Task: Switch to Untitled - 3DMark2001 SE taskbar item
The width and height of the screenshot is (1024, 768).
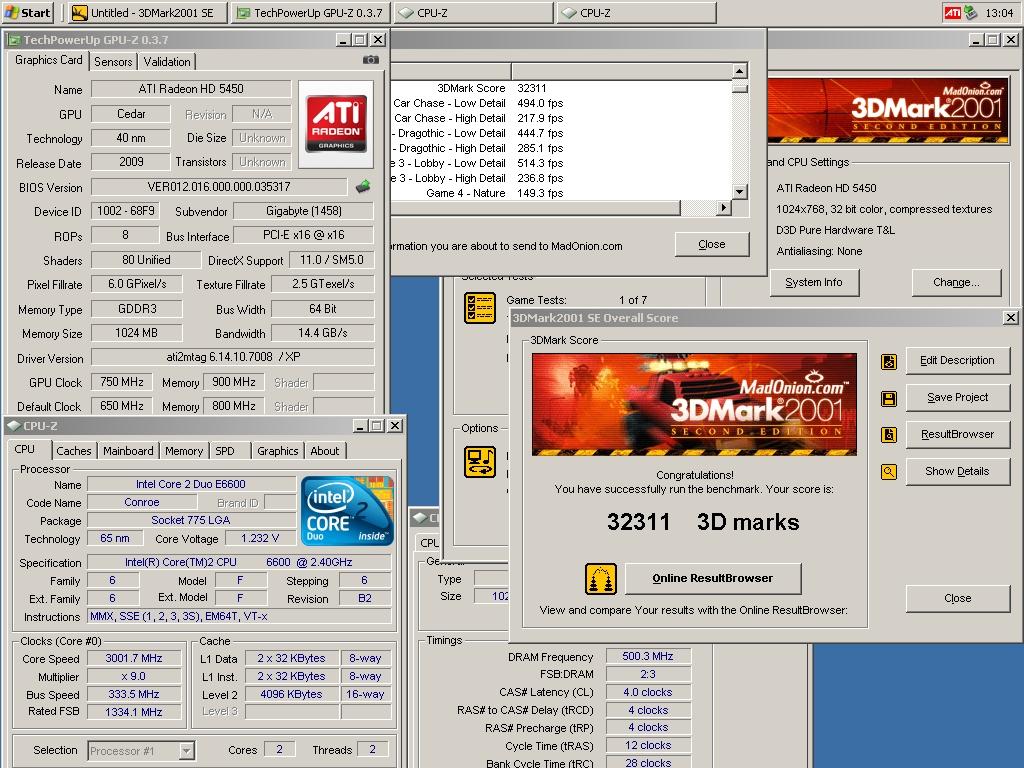Action: pos(147,12)
